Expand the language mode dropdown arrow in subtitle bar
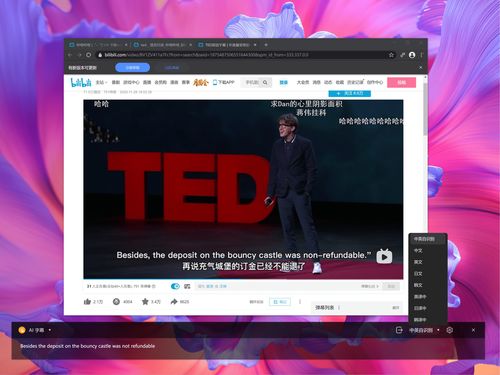500x375 pixels. pyautogui.click(x=438, y=330)
